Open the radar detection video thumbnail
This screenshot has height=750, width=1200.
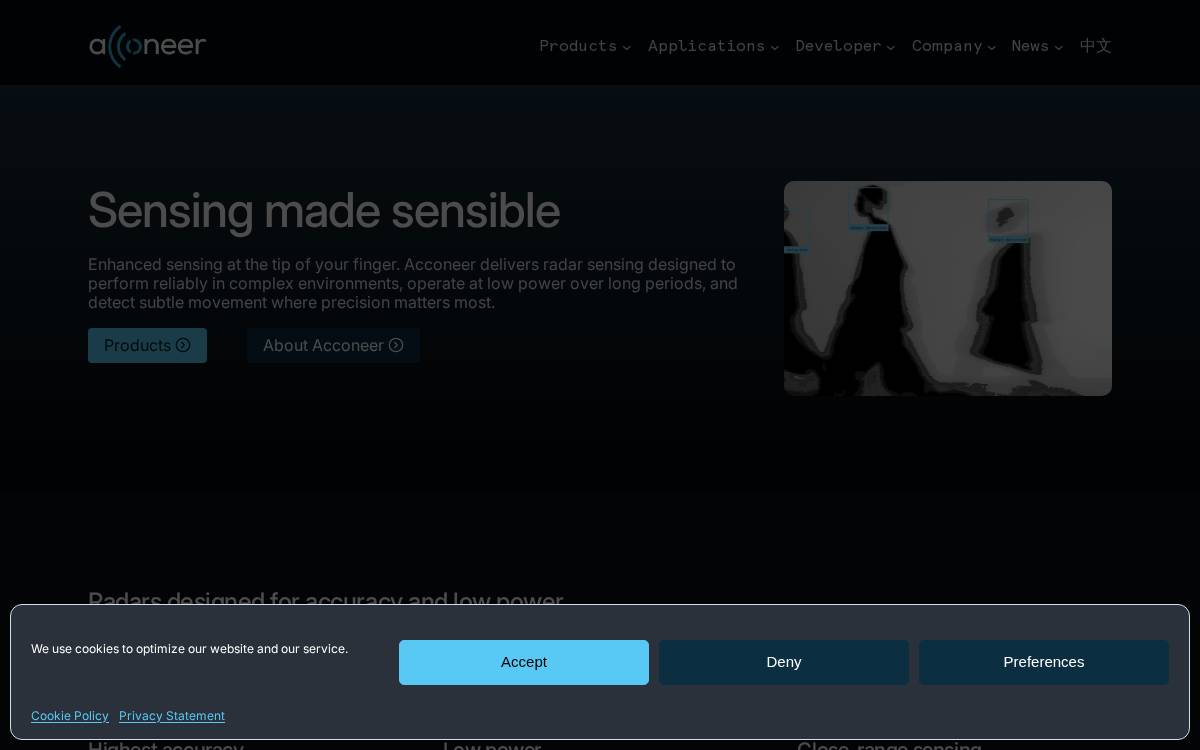pos(948,288)
